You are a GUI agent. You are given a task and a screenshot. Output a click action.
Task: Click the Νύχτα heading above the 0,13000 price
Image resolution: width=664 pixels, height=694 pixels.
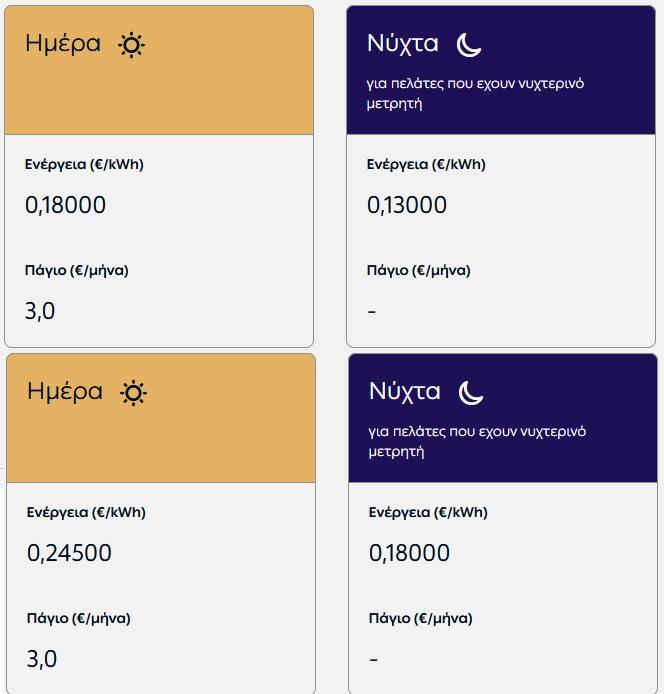(x=403, y=44)
